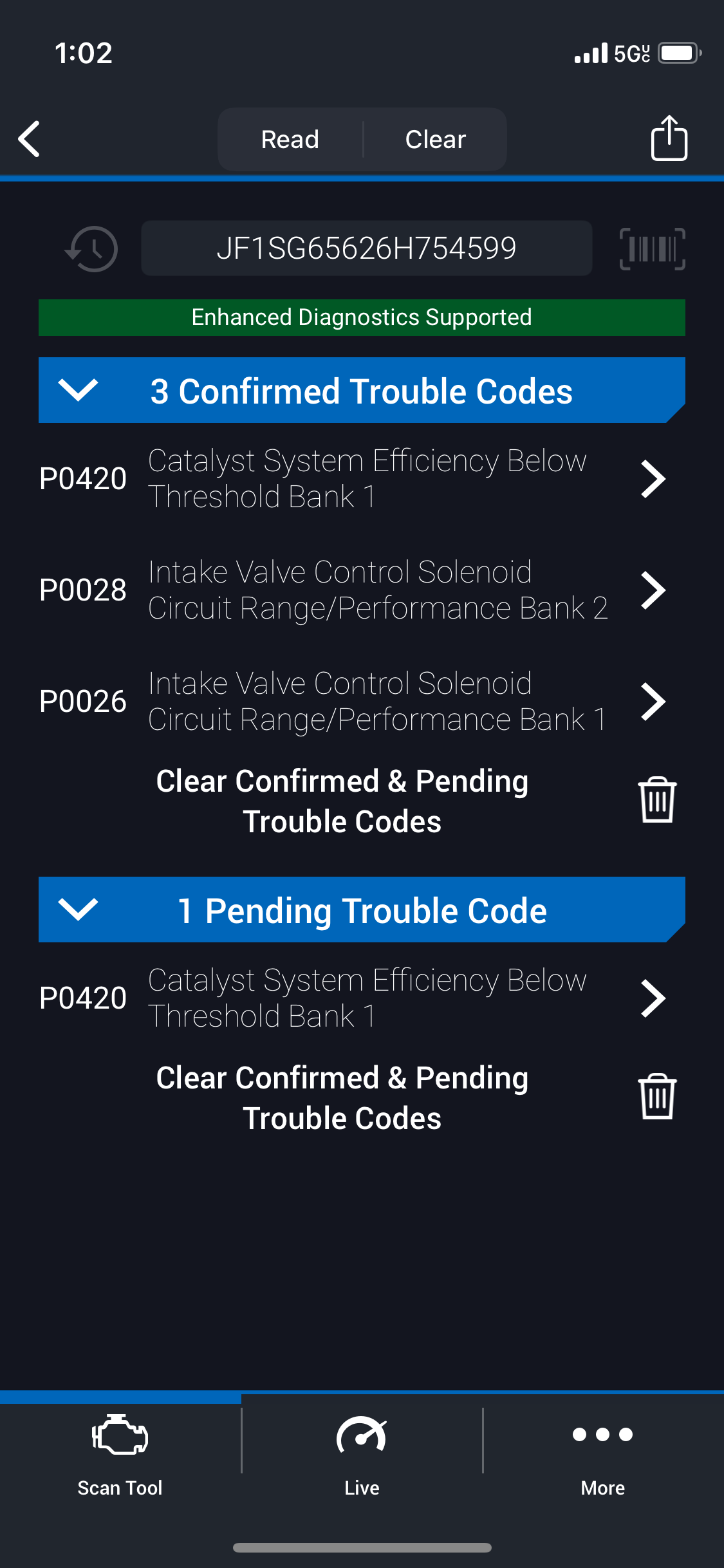Tap the share export icon
724x1568 pixels.
669,138
